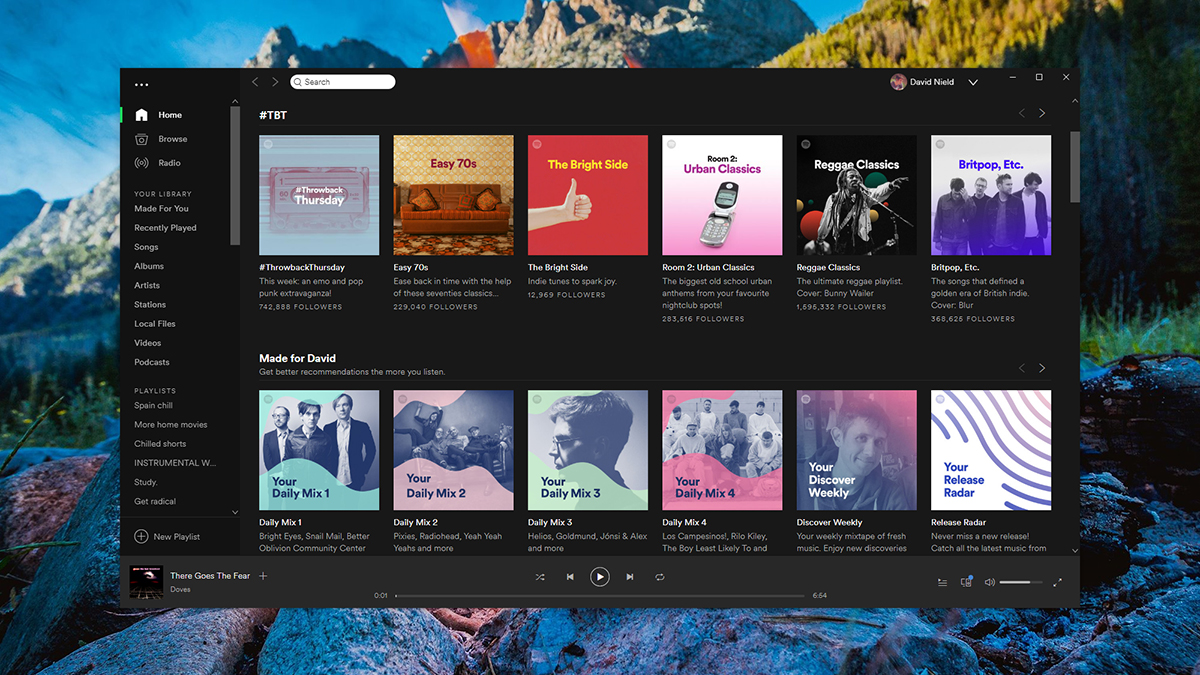The height and width of the screenshot is (675, 1200).
Task: Create a New Playlist
Action: [168, 537]
